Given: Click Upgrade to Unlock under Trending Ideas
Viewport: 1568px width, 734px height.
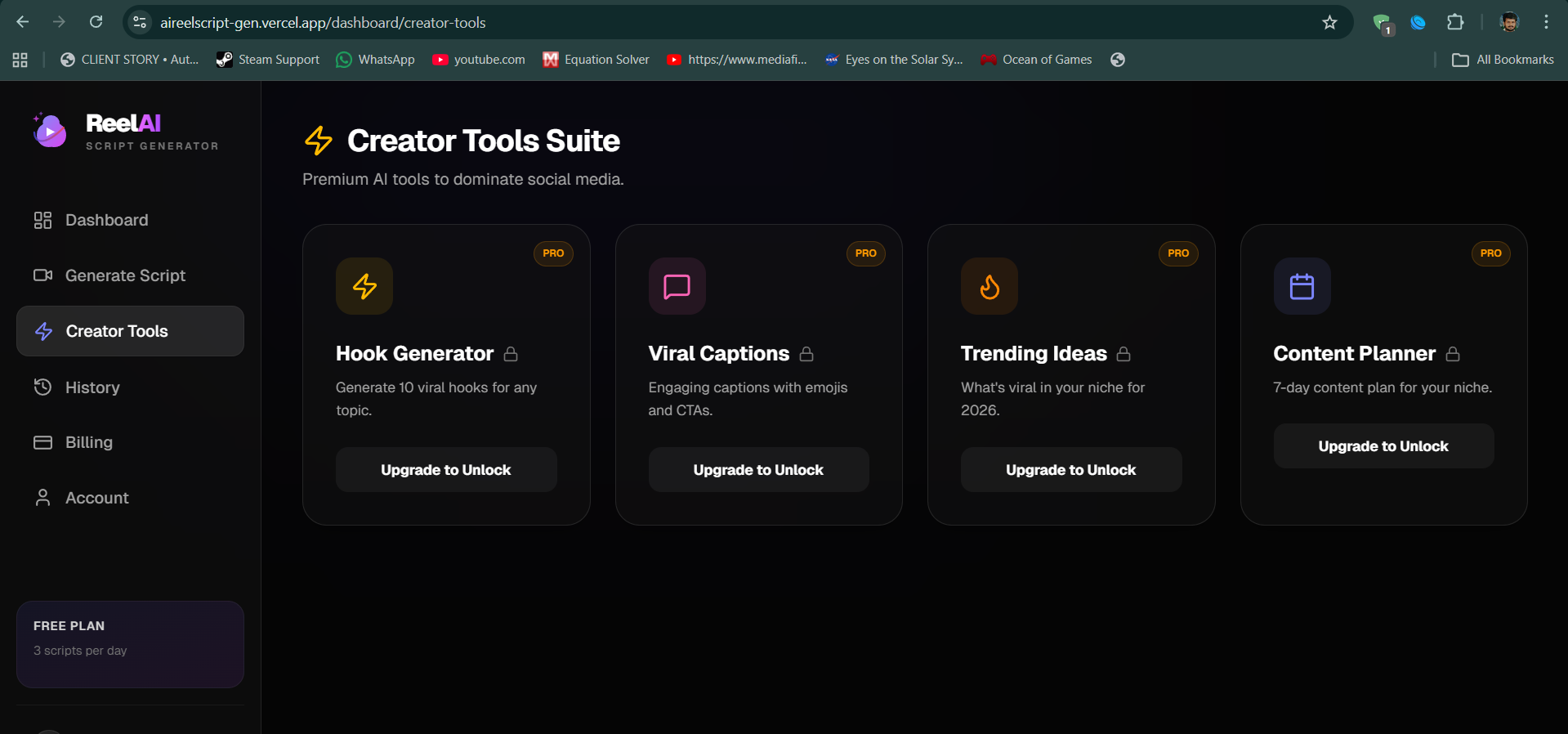Looking at the screenshot, I should (1071, 470).
